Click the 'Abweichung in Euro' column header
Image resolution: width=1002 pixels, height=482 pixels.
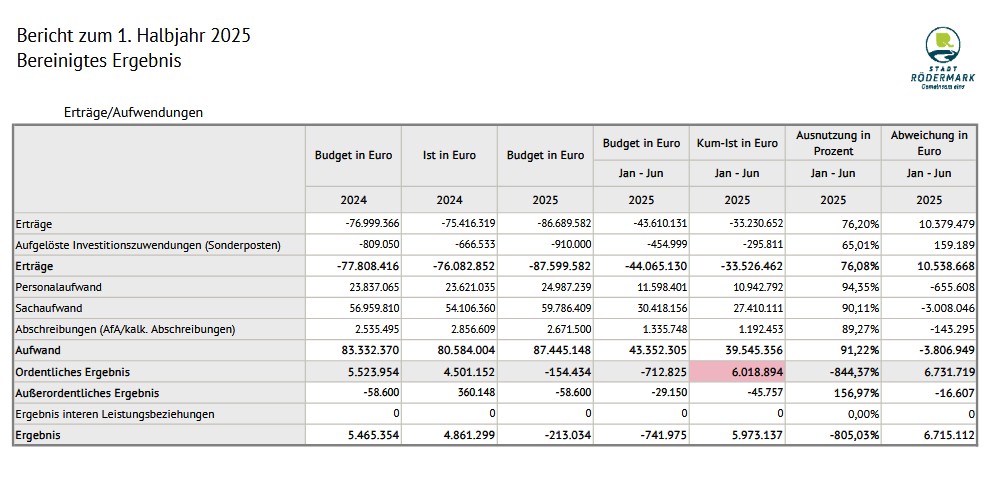[928, 143]
